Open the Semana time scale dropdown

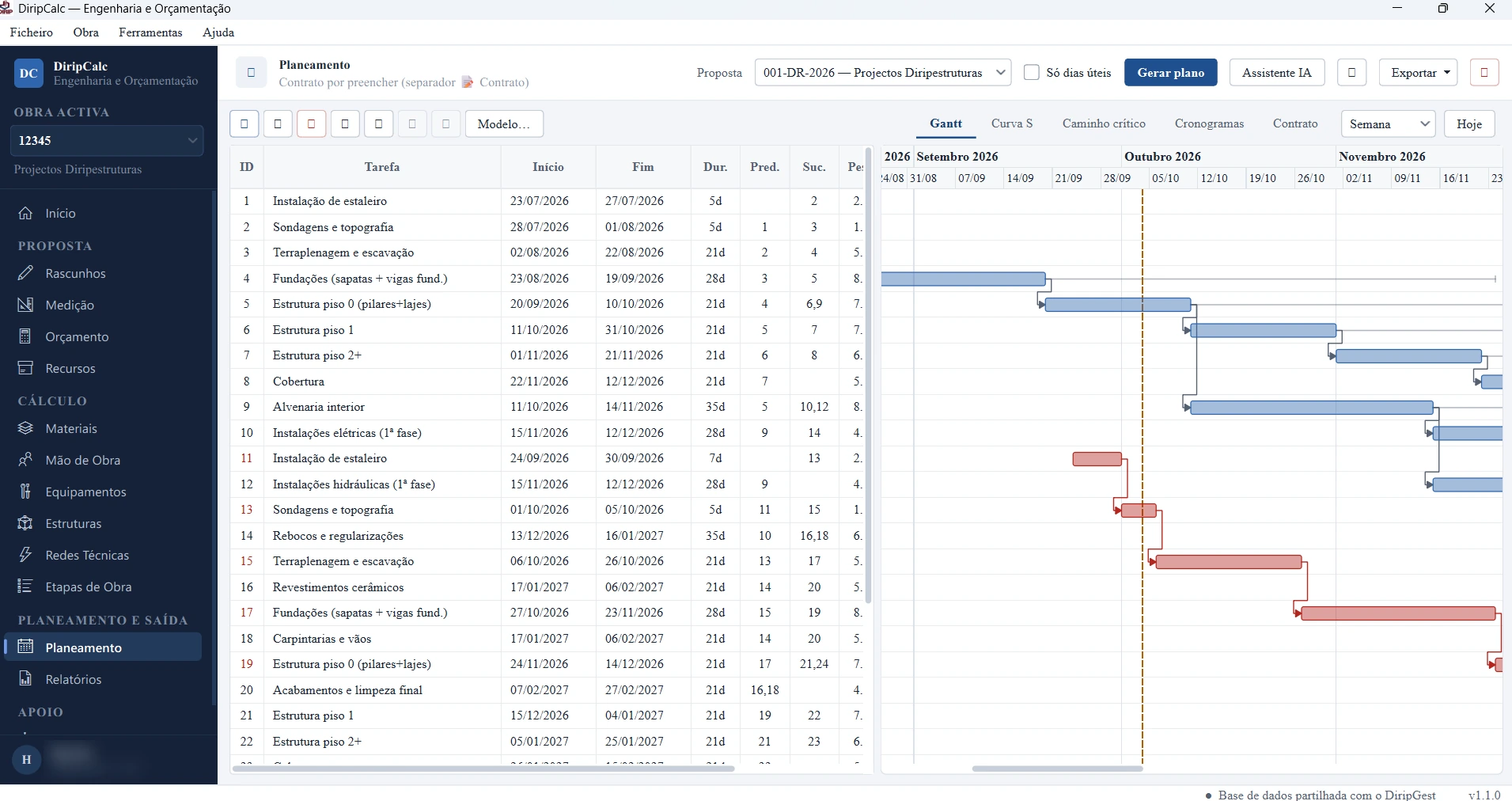(1389, 123)
